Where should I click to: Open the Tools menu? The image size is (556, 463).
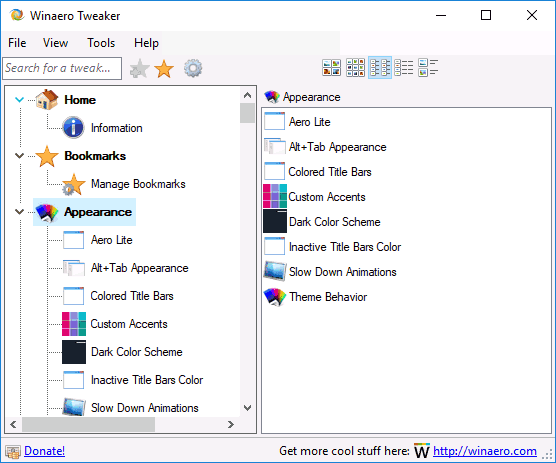101,43
